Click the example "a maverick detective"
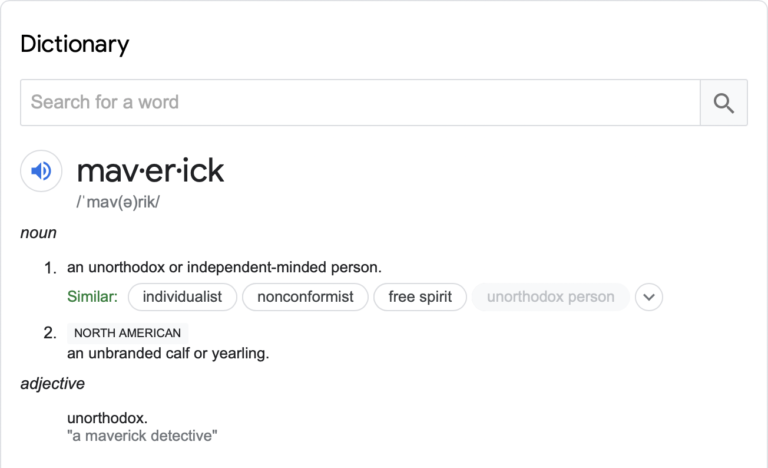 point(142,436)
